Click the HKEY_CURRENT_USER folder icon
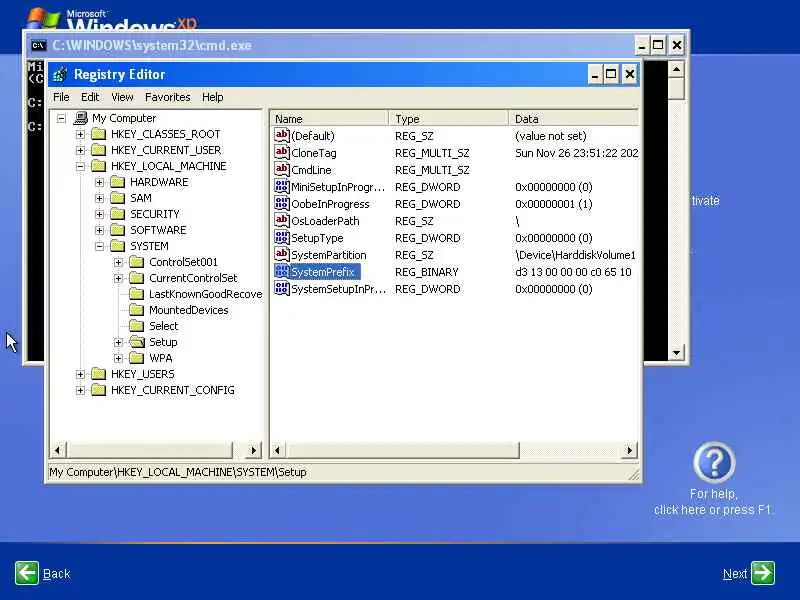The height and width of the screenshot is (600, 800). (98, 150)
